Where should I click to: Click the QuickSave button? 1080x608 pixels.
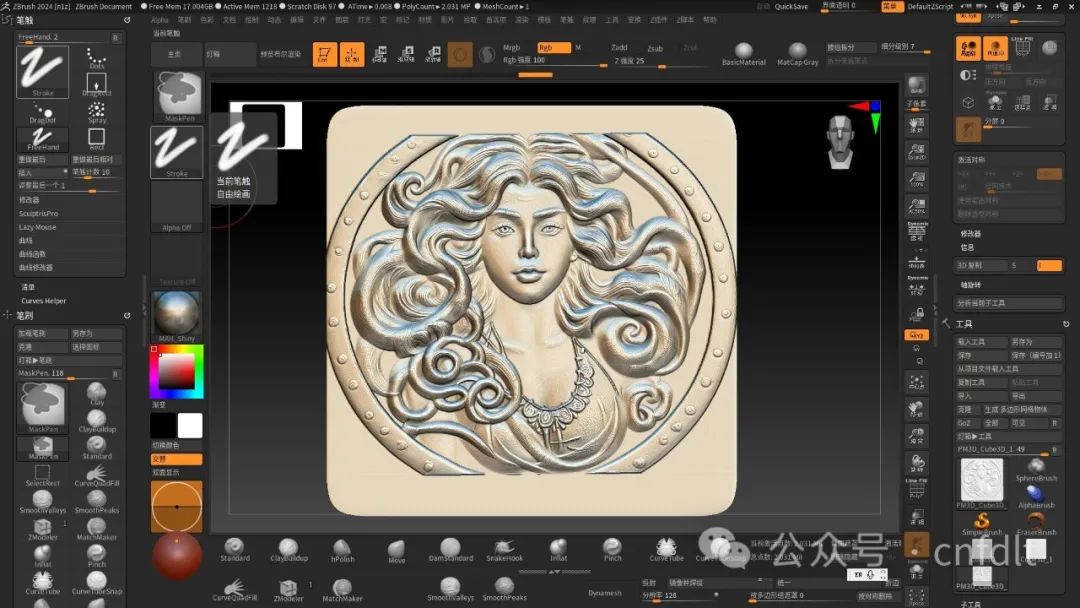click(x=791, y=6)
